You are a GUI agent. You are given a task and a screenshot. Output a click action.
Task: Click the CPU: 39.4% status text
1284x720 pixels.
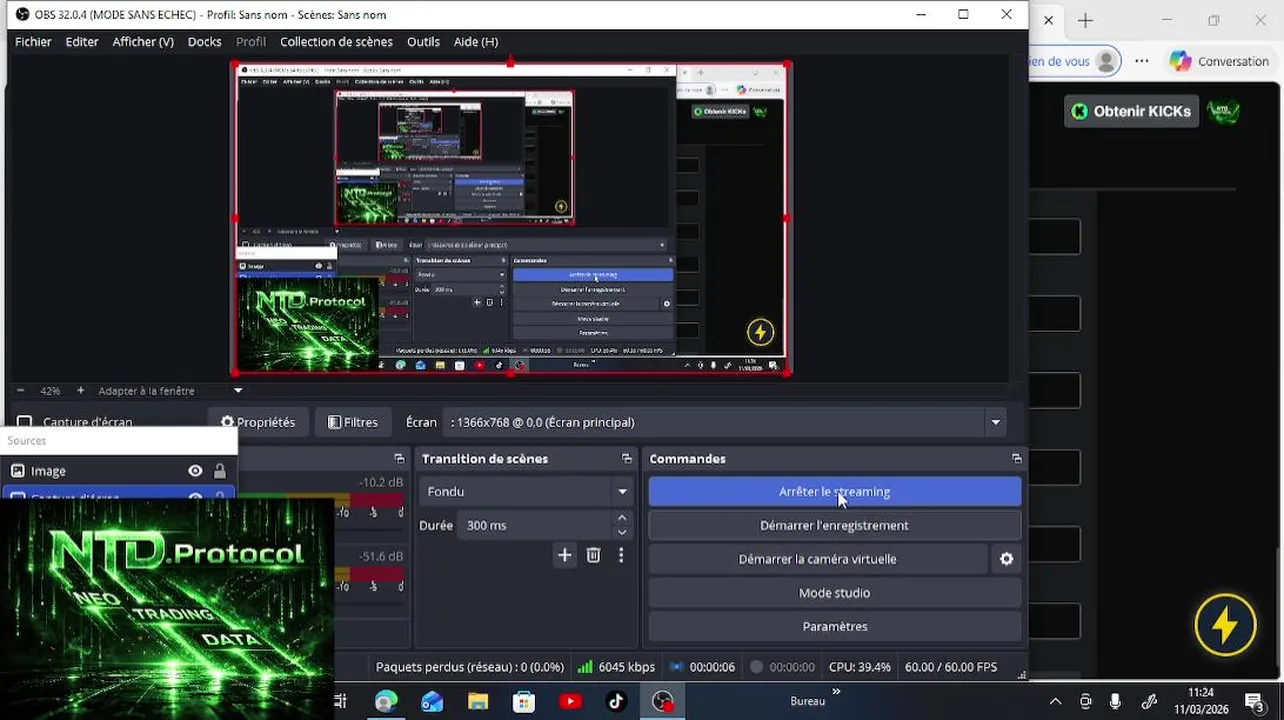click(859, 667)
